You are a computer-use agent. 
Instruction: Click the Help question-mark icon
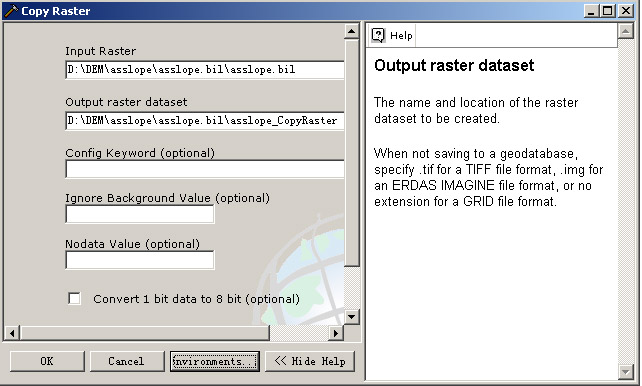tap(378, 35)
